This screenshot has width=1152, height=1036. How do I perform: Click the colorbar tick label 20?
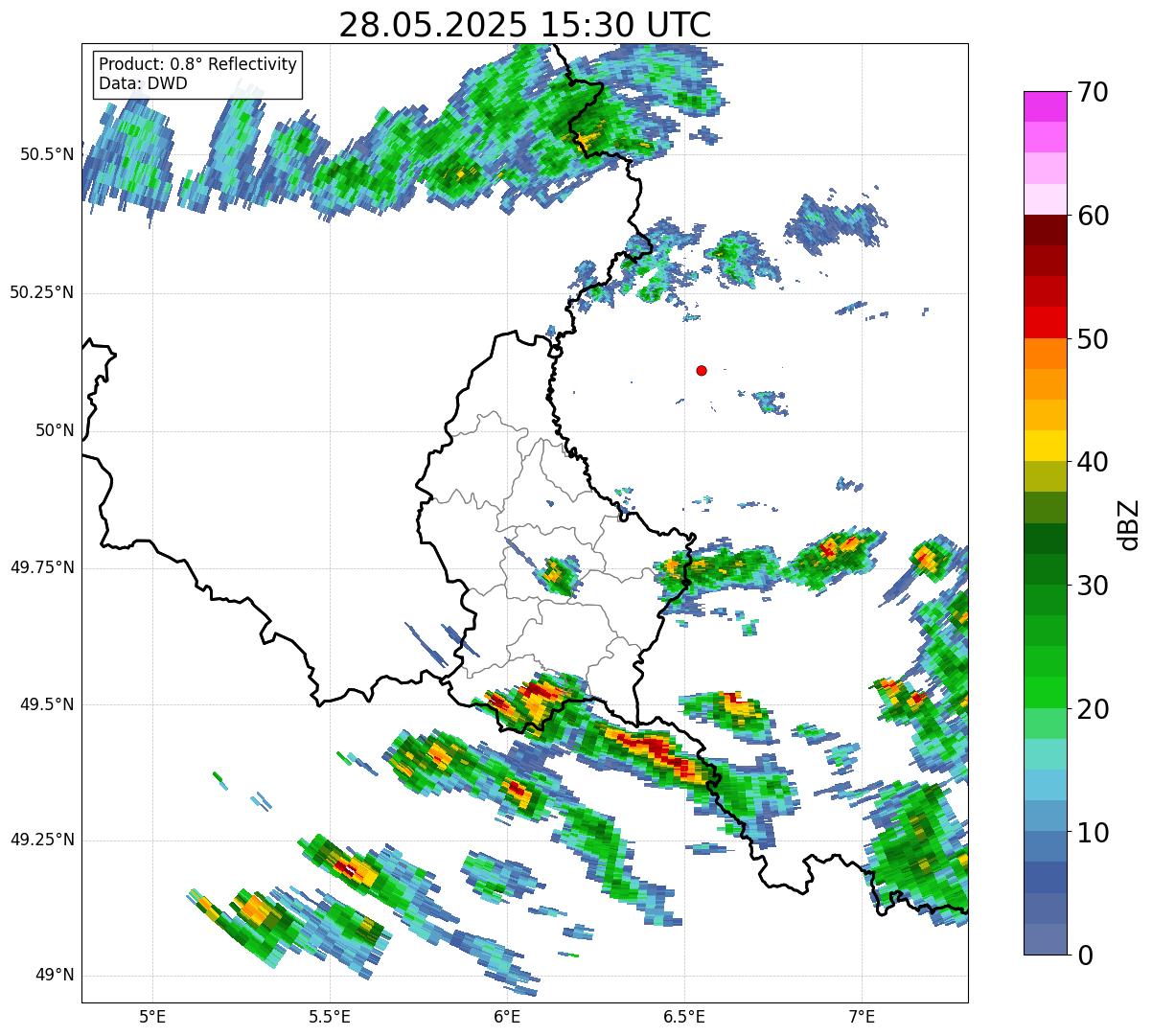1093,709
